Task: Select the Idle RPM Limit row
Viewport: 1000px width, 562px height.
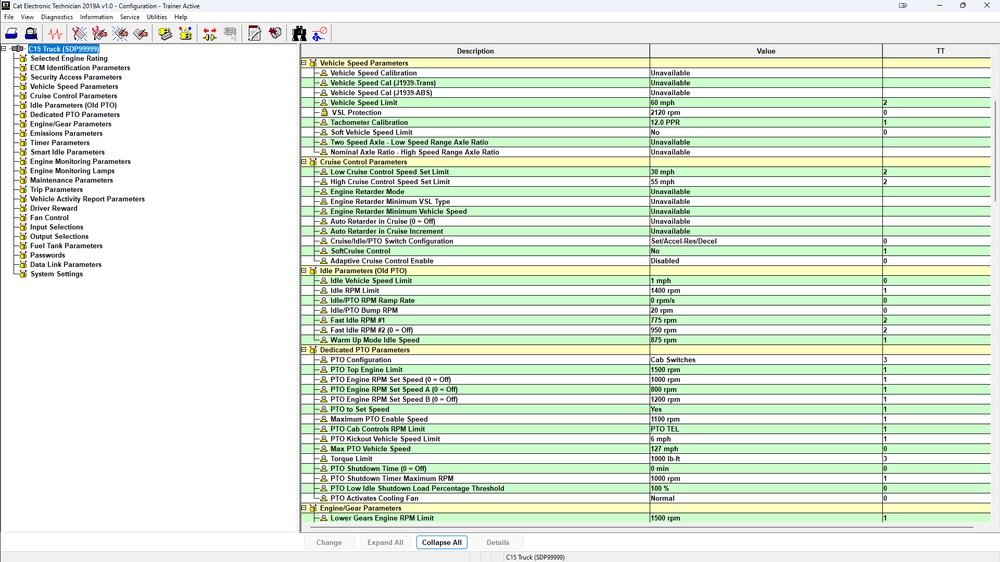Action: [x=645, y=290]
